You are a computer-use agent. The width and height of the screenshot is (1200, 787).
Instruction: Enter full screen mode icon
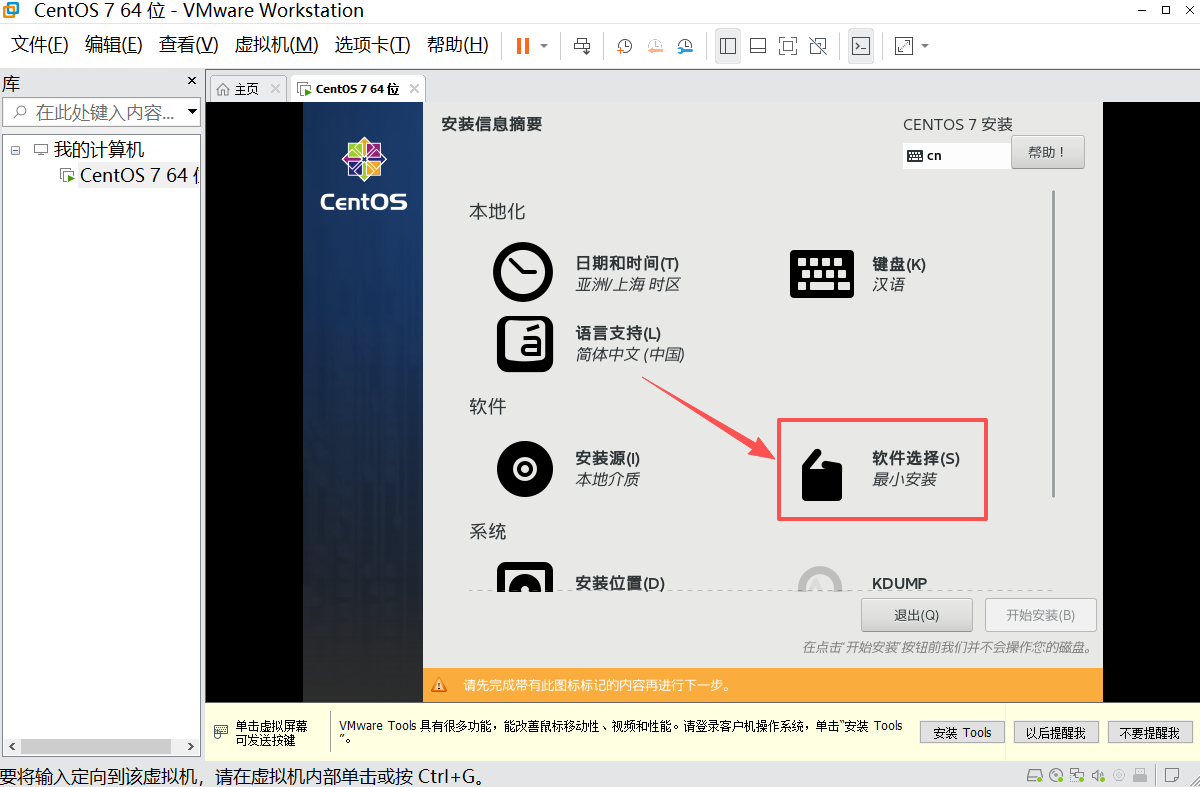tap(788, 46)
